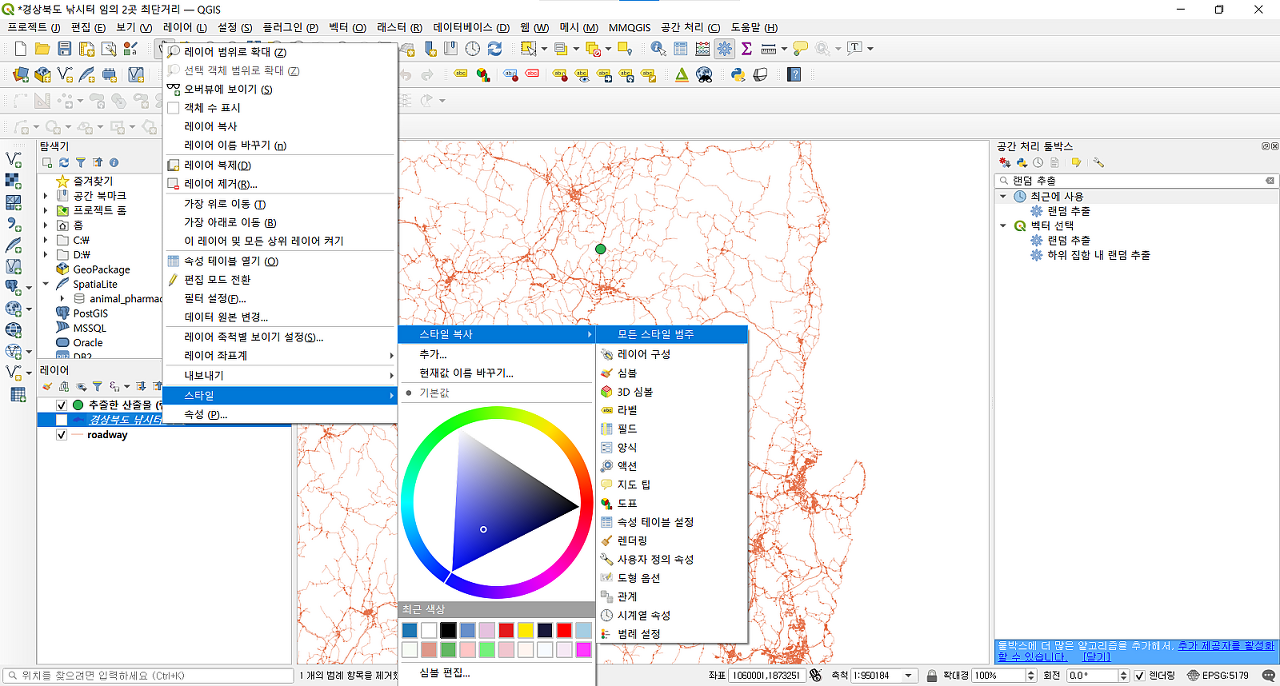Screen dimensions: 1280x686
Task: Toggle 객체 수 표시 checkbox
Action: pos(173,108)
